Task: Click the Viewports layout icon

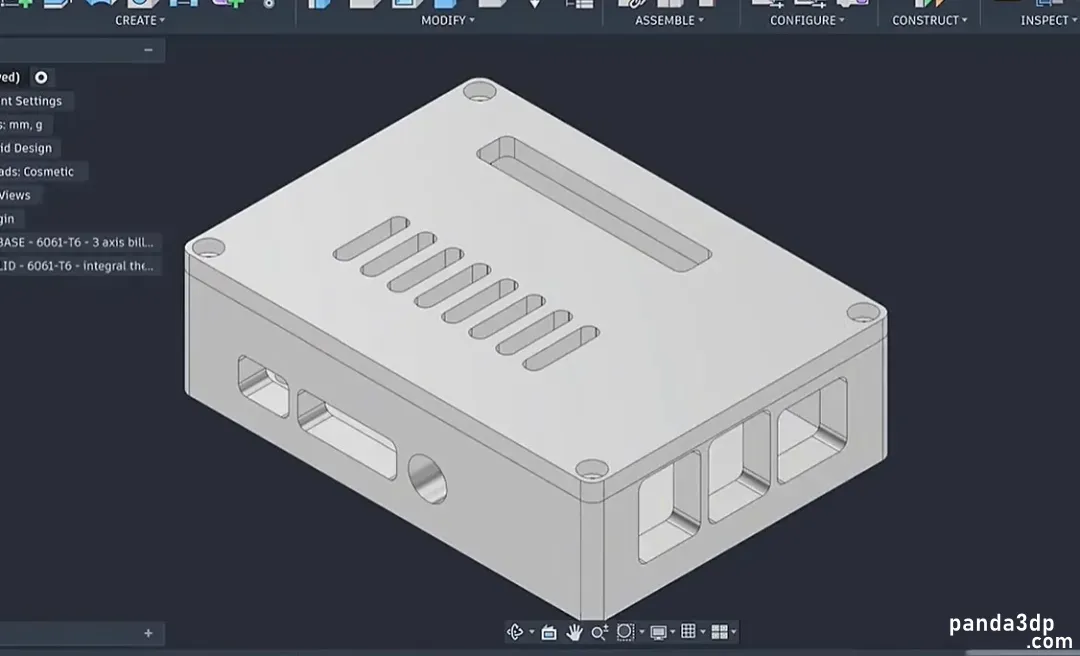Action: 719,632
